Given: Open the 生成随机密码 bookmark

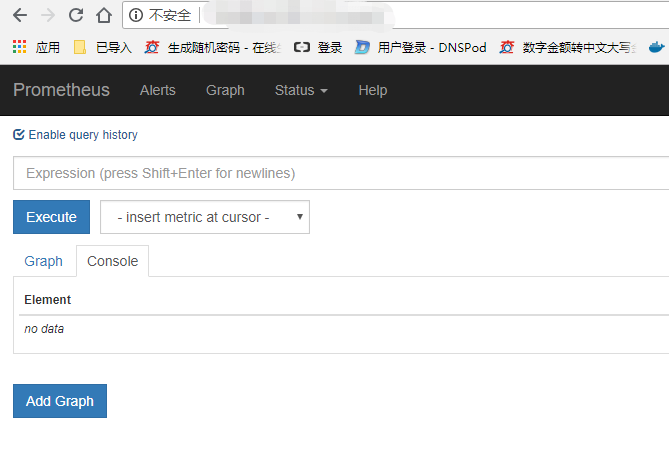Looking at the screenshot, I should coord(212,47).
